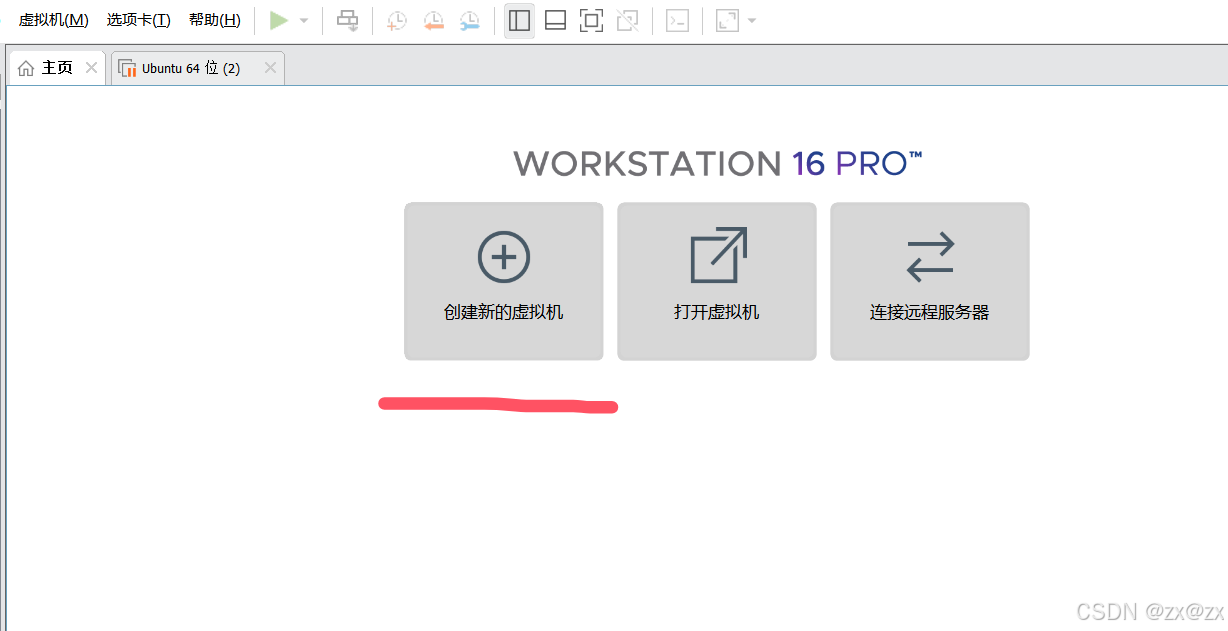This screenshot has height=631, width=1228.
Task: Click the take snapshot icon
Action: tap(397, 21)
